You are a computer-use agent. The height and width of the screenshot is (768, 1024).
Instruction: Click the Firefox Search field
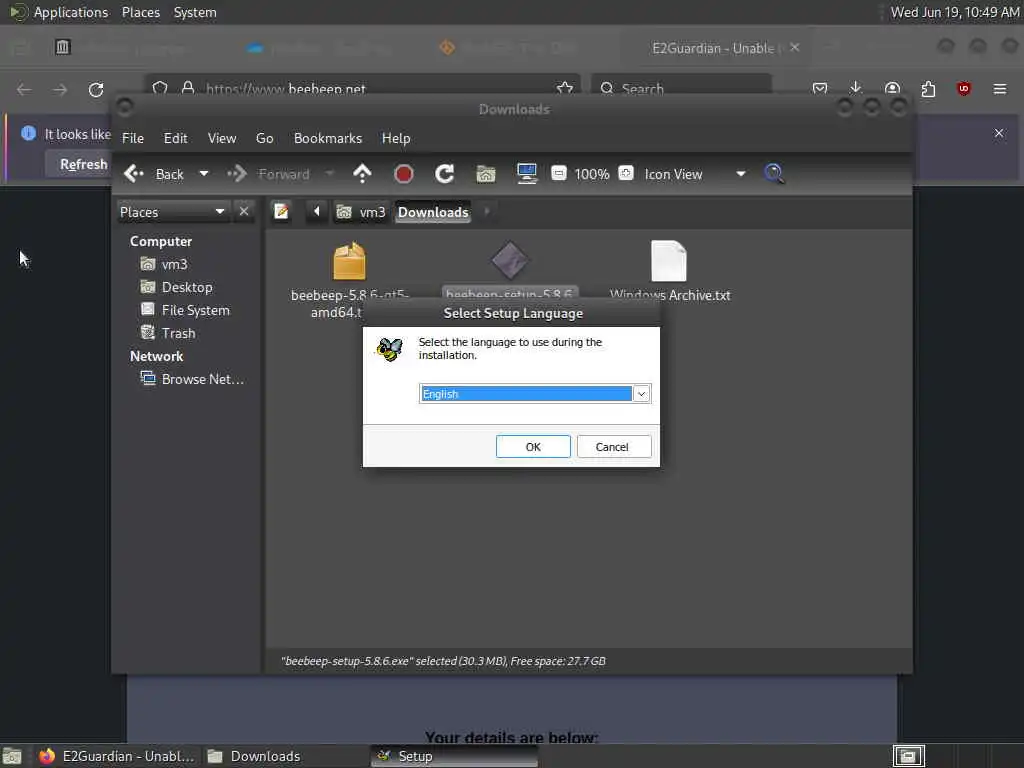[681, 88]
